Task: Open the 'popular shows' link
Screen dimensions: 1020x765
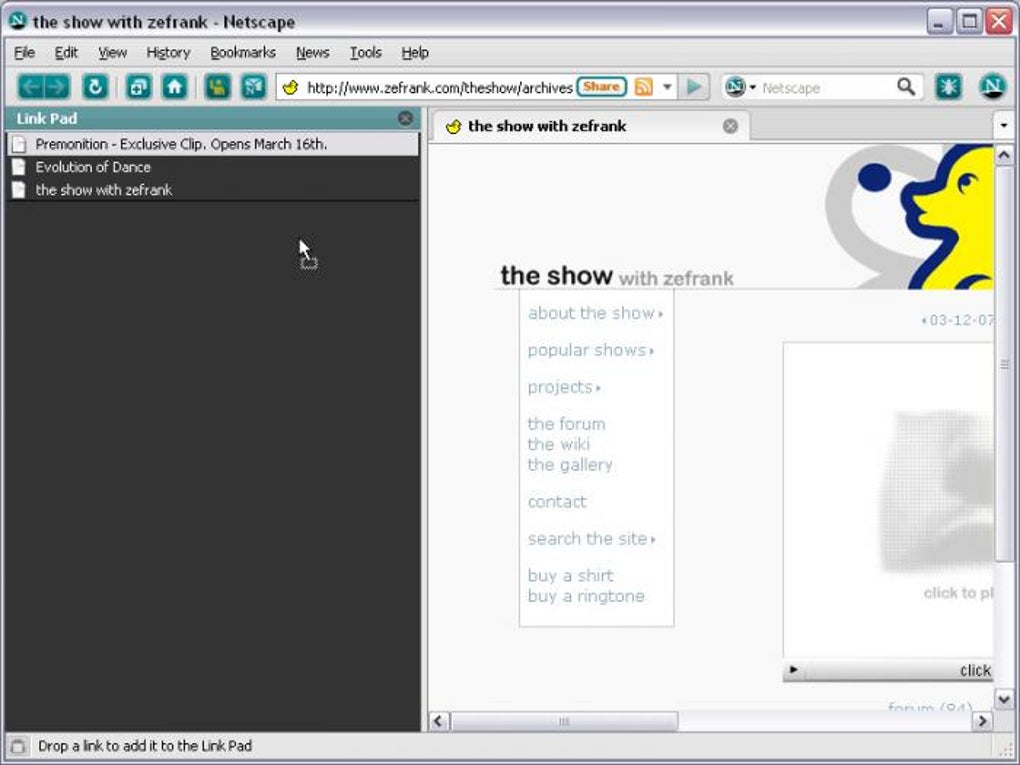Action: point(588,350)
